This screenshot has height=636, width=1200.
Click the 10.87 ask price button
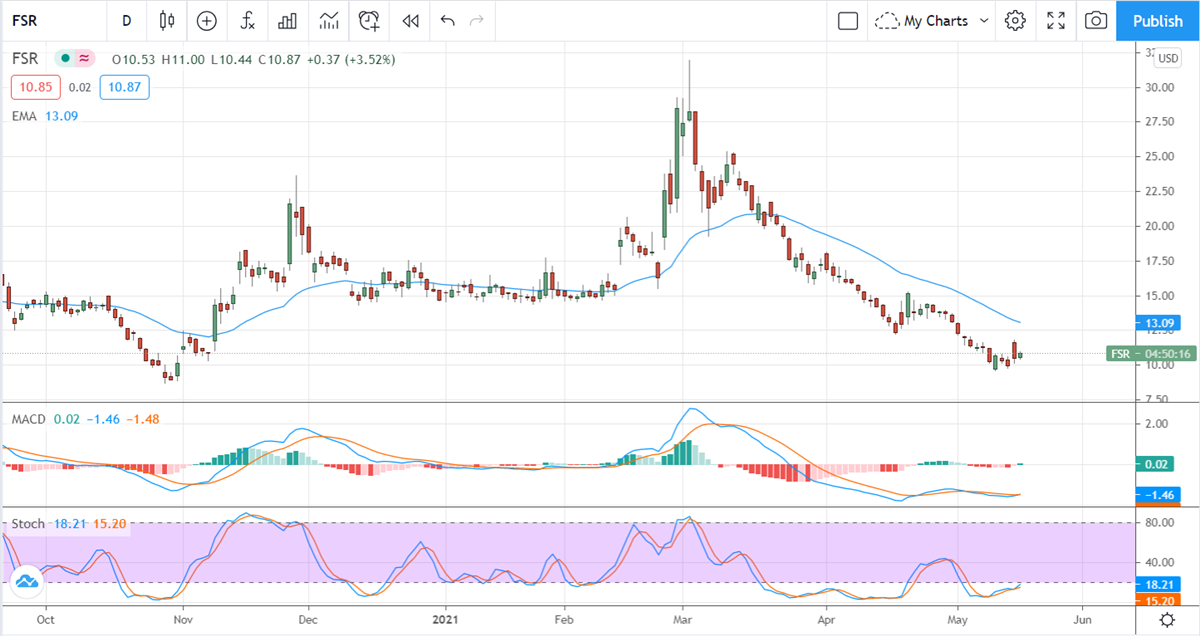point(124,87)
